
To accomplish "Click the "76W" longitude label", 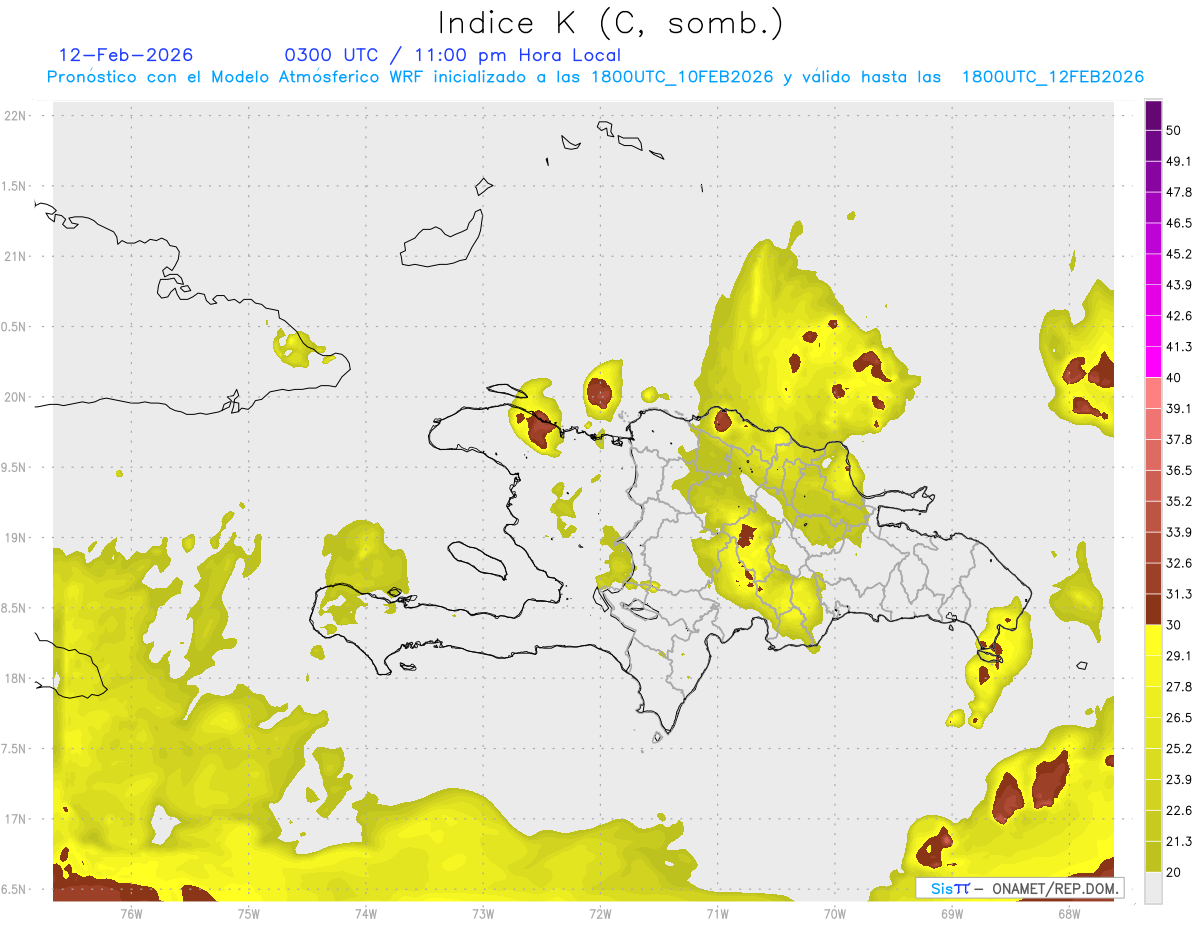I will (x=131, y=913).
